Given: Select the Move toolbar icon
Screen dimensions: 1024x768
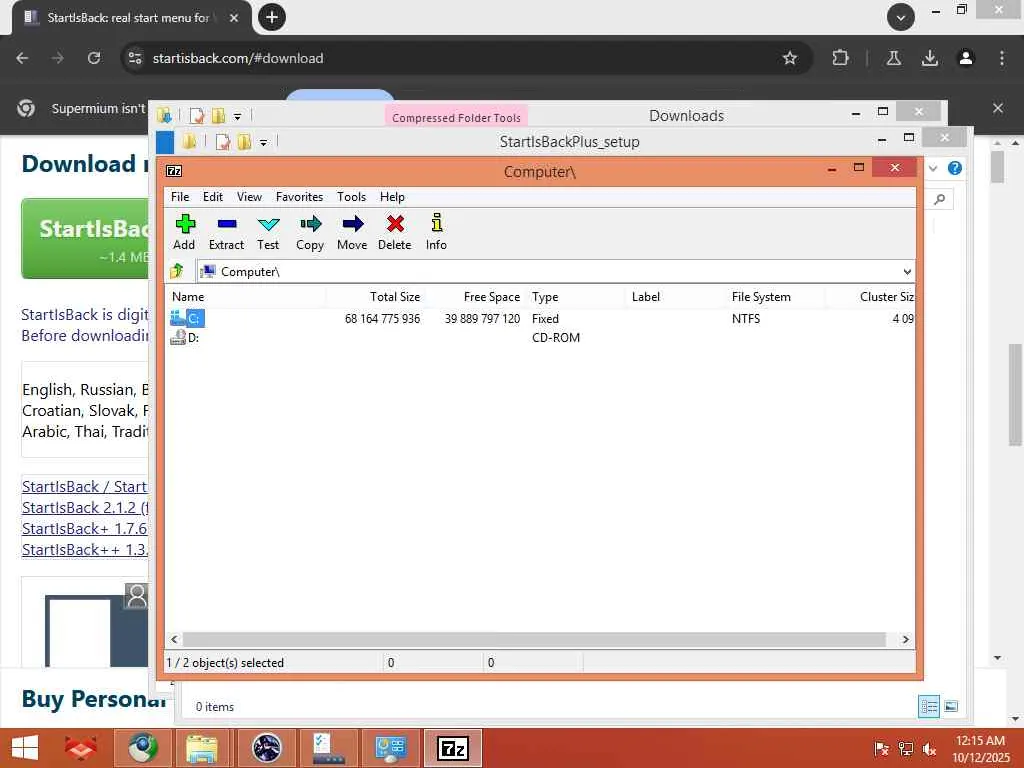Looking at the screenshot, I should click(x=352, y=232).
